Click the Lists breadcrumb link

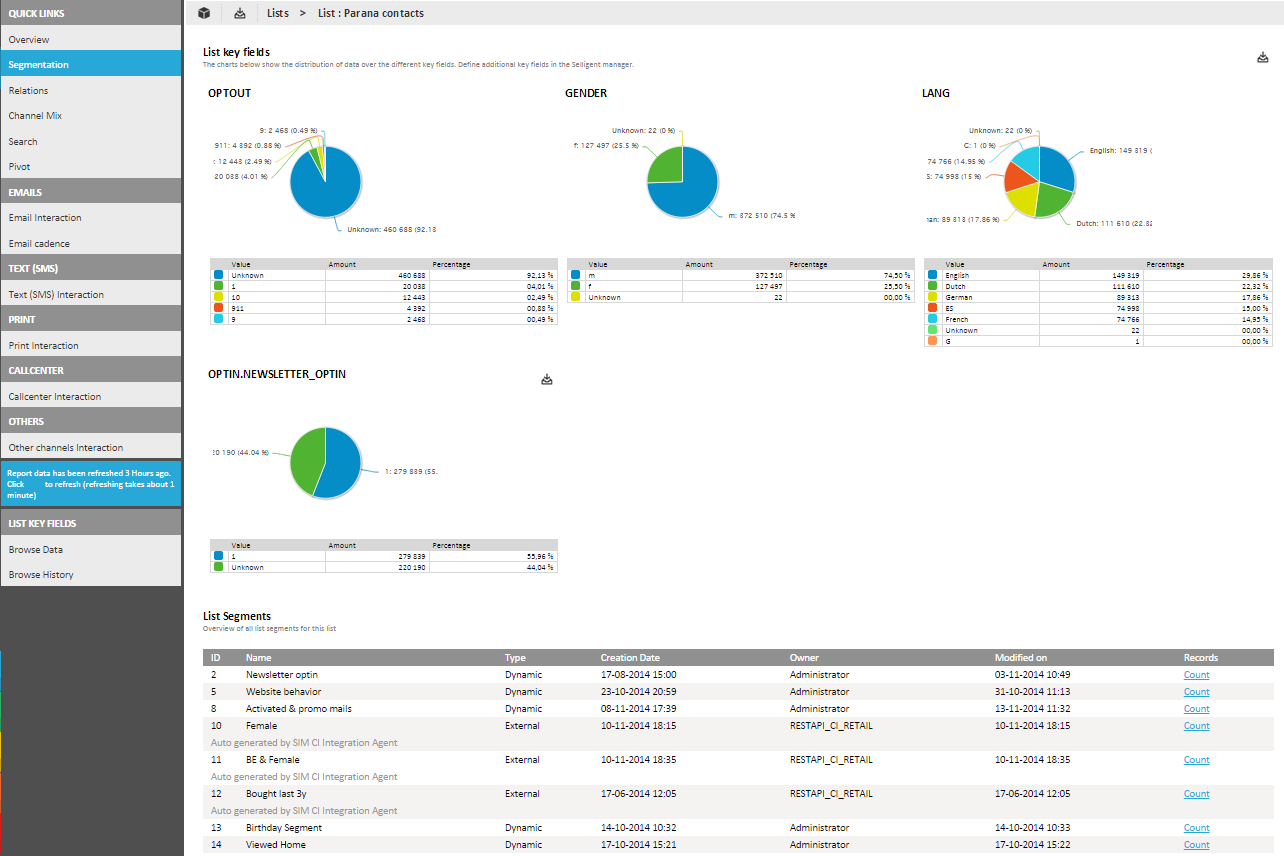(x=278, y=13)
